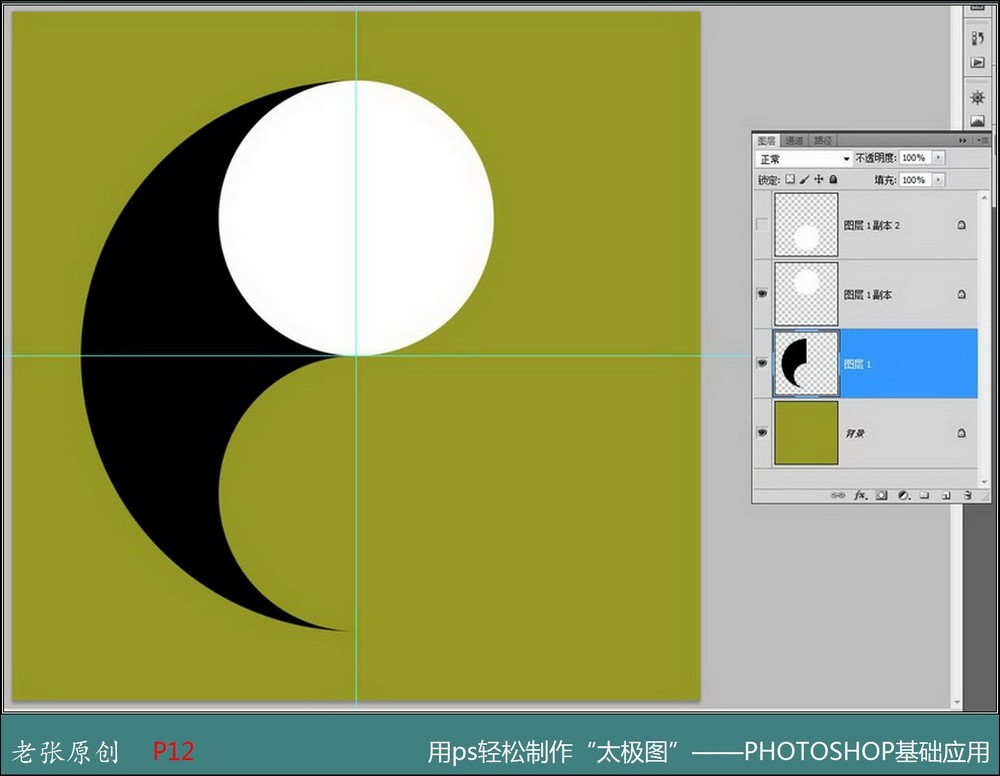
Task: Open the Histogram panel icon in dock
Action: click(977, 121)
